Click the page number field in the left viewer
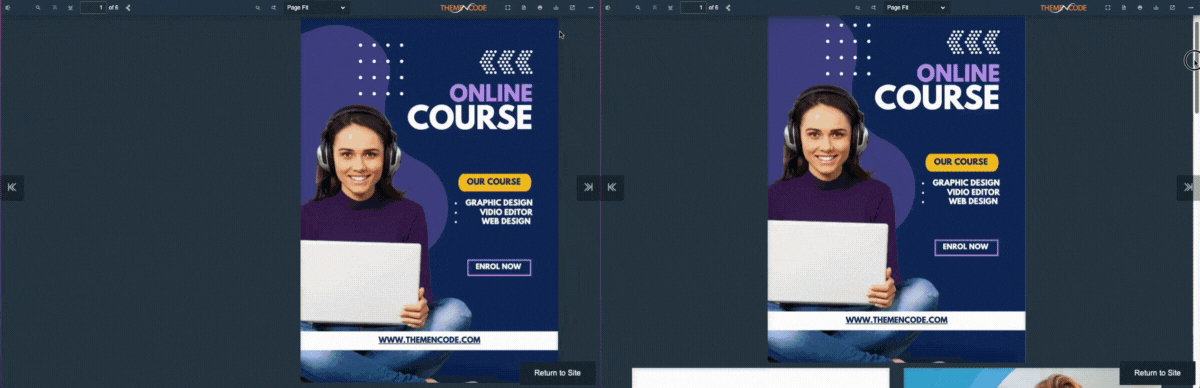Image resolution: width=1200 pixels, height=388 pixels. pyautogui.click(x=94, y=8)
